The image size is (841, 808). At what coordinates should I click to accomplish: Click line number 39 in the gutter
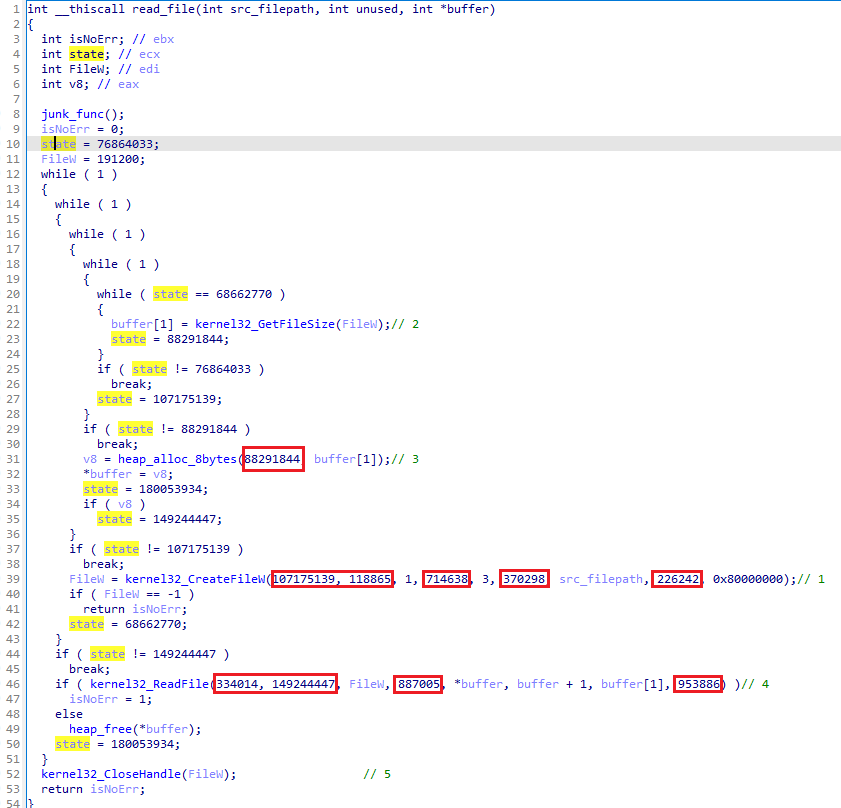pyautogui.click(x=13, y=579)
